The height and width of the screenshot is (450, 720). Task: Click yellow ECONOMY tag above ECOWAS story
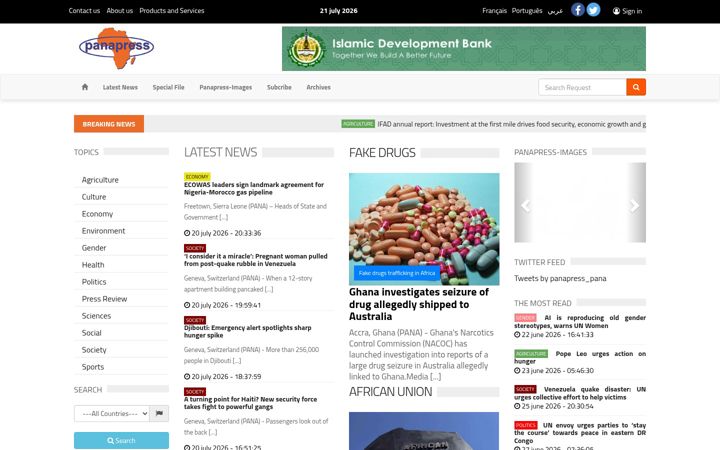197,176
